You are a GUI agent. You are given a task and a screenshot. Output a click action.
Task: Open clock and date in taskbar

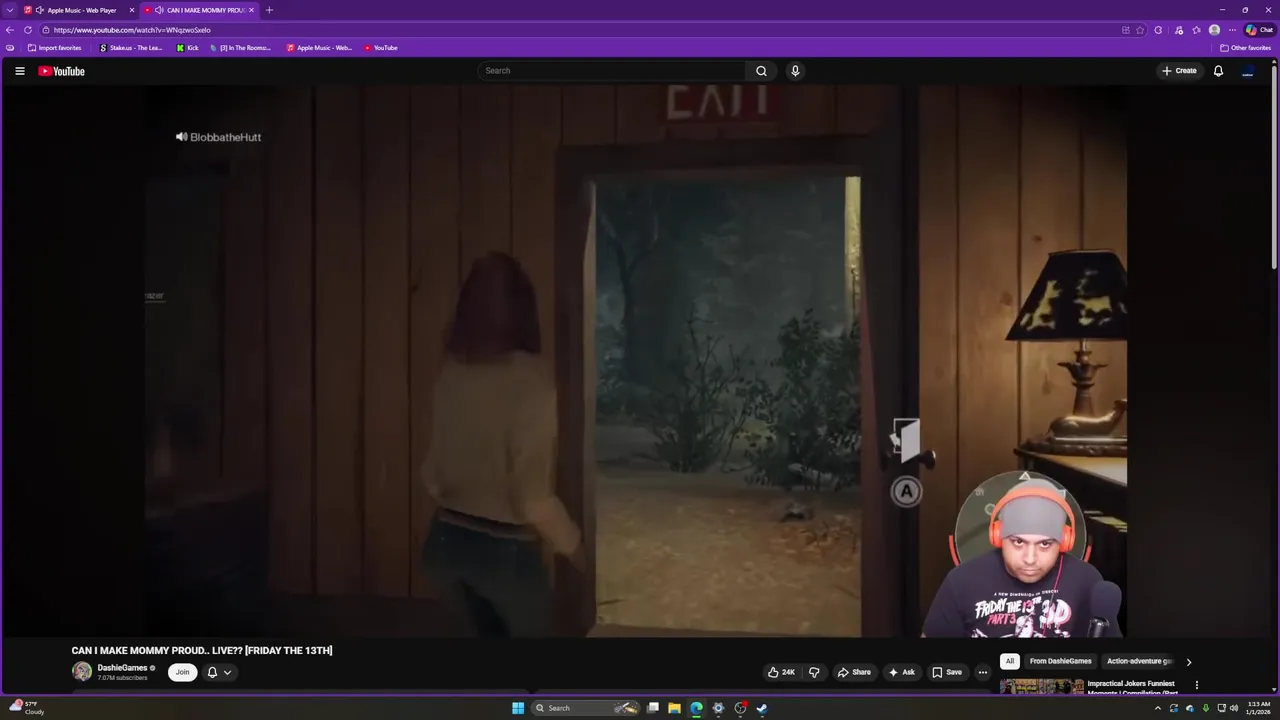tap(1258, 708)
